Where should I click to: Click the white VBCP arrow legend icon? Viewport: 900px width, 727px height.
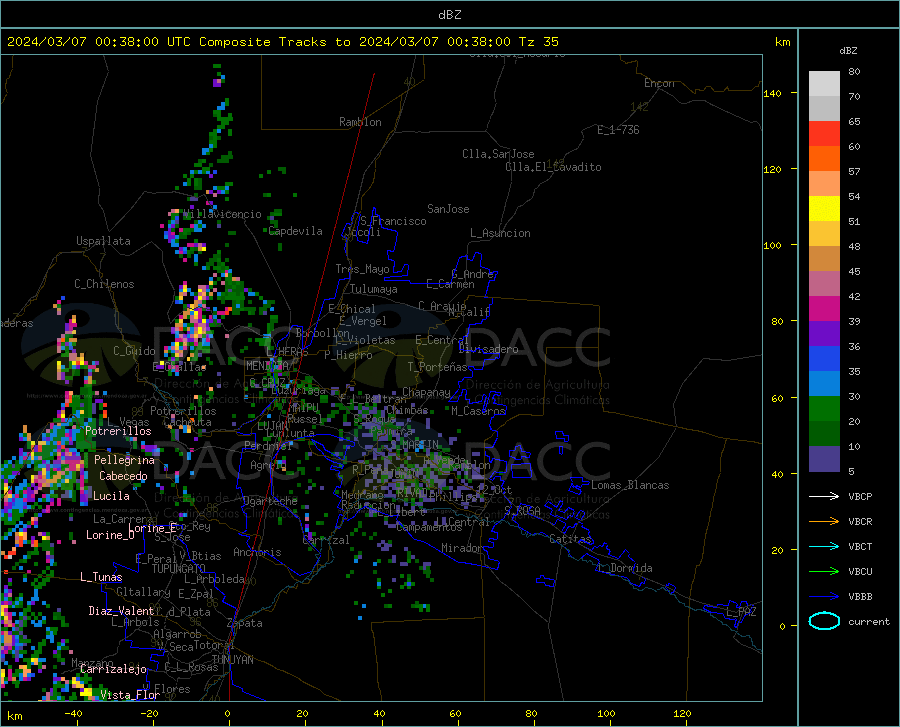point(824,496)
